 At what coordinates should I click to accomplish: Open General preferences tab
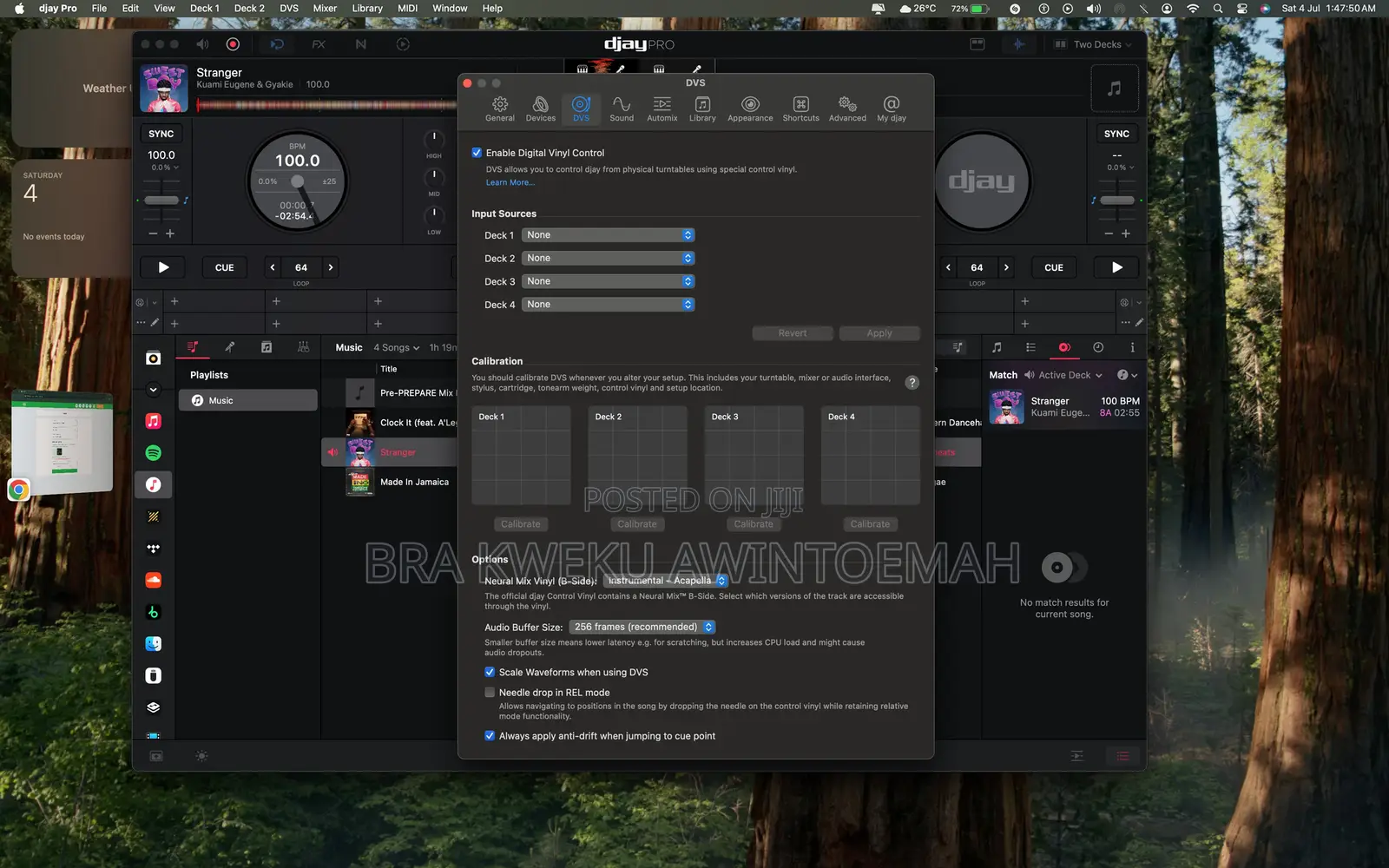point(499,108)
